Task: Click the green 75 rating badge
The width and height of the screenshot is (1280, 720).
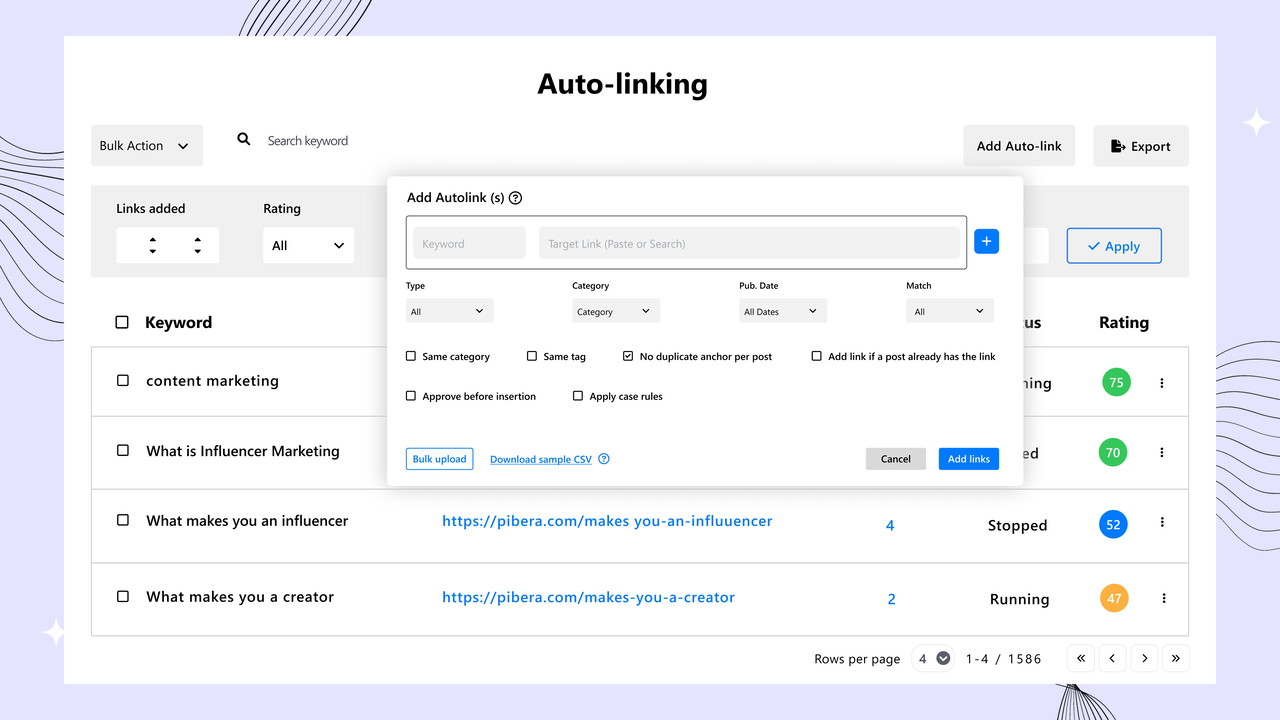Action: coord(1116,382)
